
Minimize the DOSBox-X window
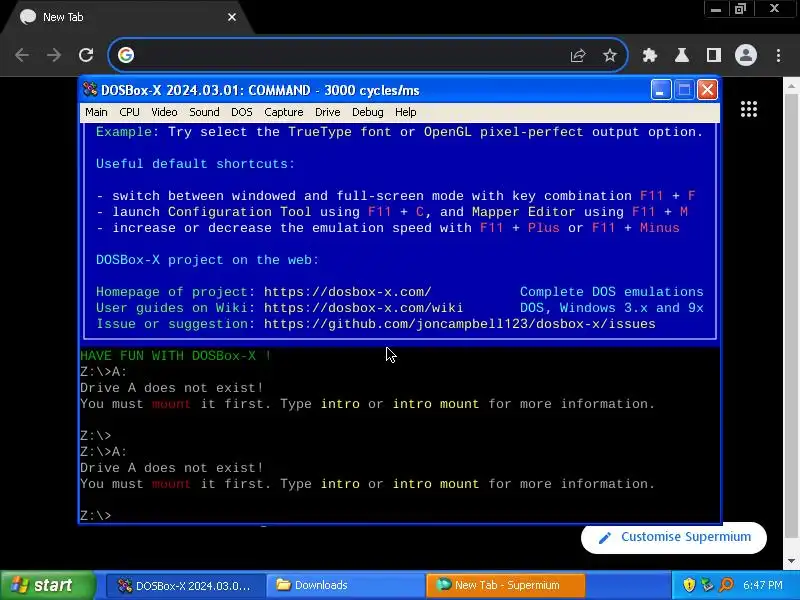point(661,90)
